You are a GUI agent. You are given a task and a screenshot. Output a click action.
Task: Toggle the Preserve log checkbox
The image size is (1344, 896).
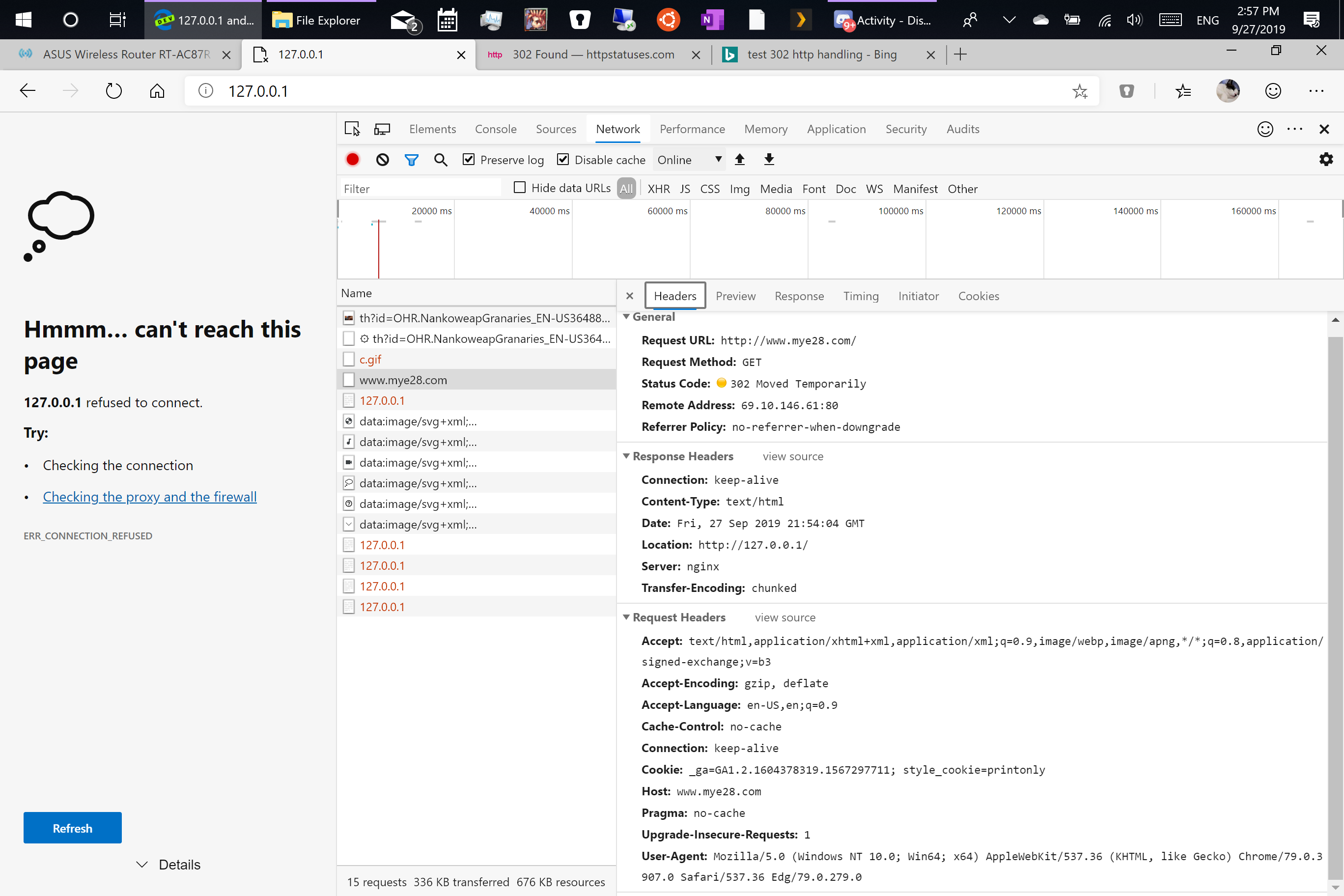click(x=468, y=160)
